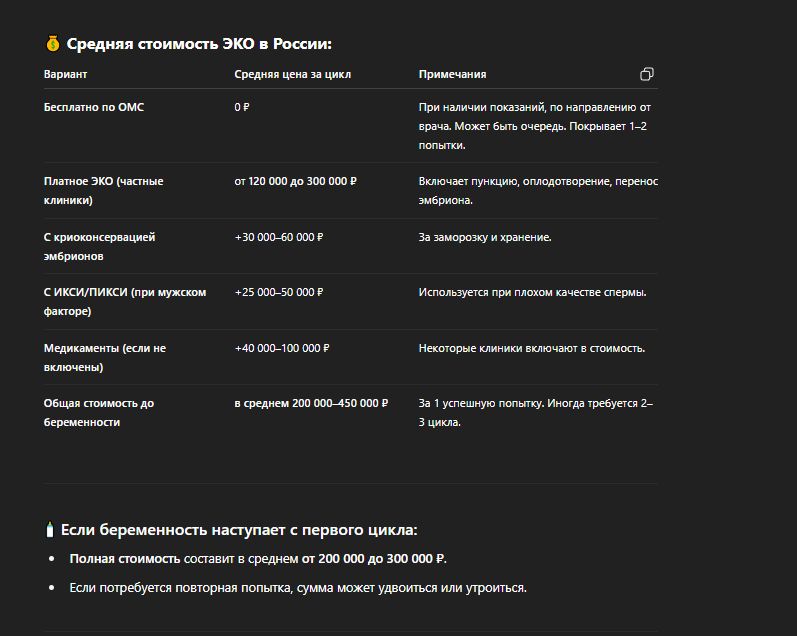The height and width of the screenshot is (636, 797).
Task: Click the money bag emoji in heading
Action: pyautogui.click(x=53, y=44)
